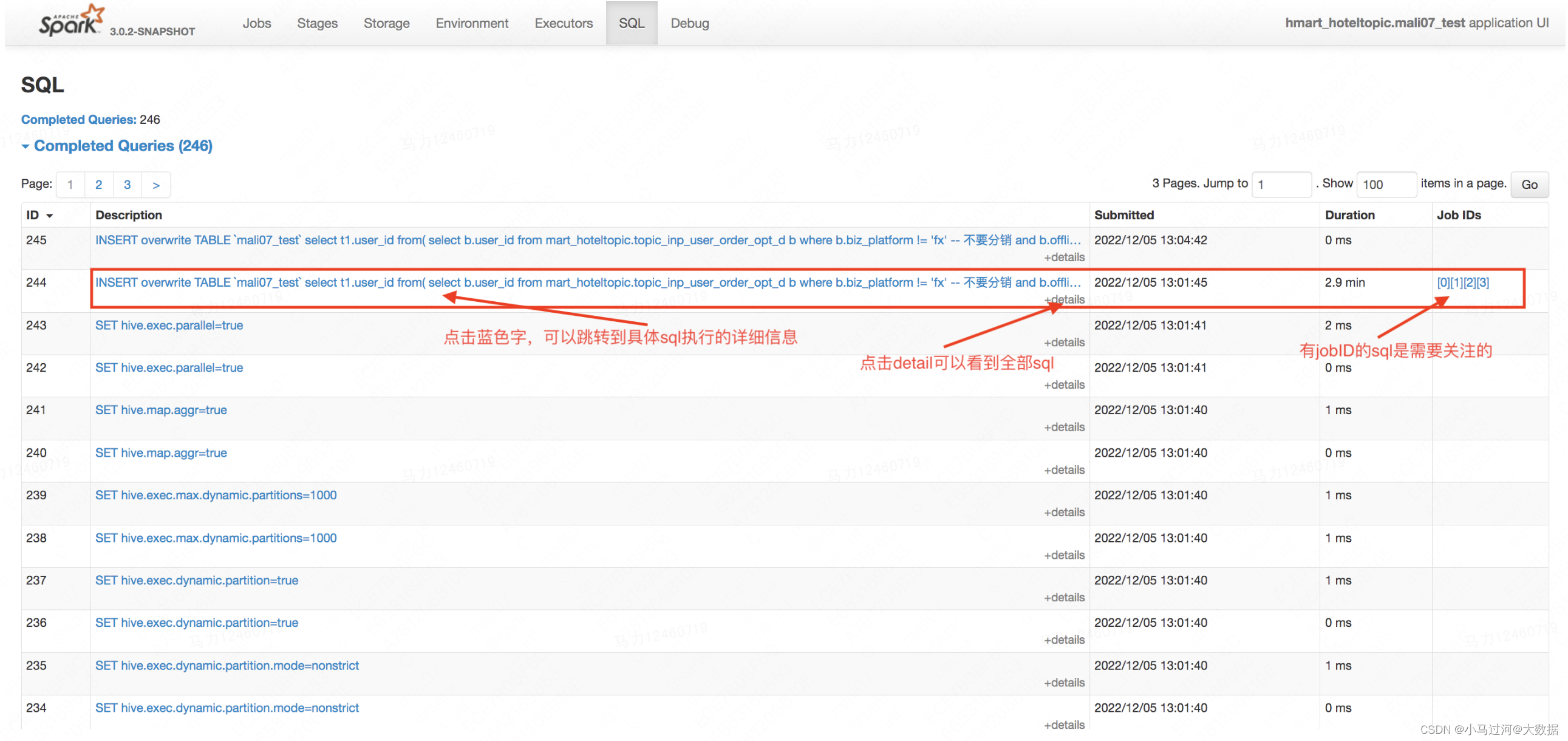Image resolution: width=1568 pixels, height=741 pixels.
Task: Click the next page arrow button
Action: [x=156, y=184]
